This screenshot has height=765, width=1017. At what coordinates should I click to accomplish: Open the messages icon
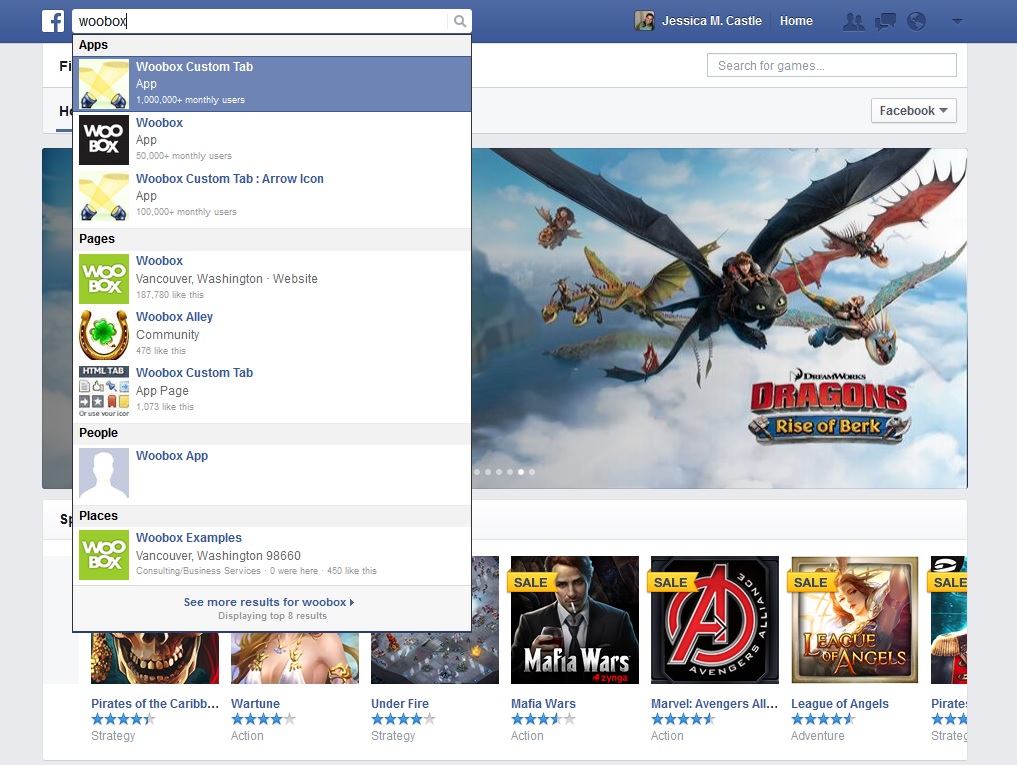pyautogui.click(x=885, y=21)
